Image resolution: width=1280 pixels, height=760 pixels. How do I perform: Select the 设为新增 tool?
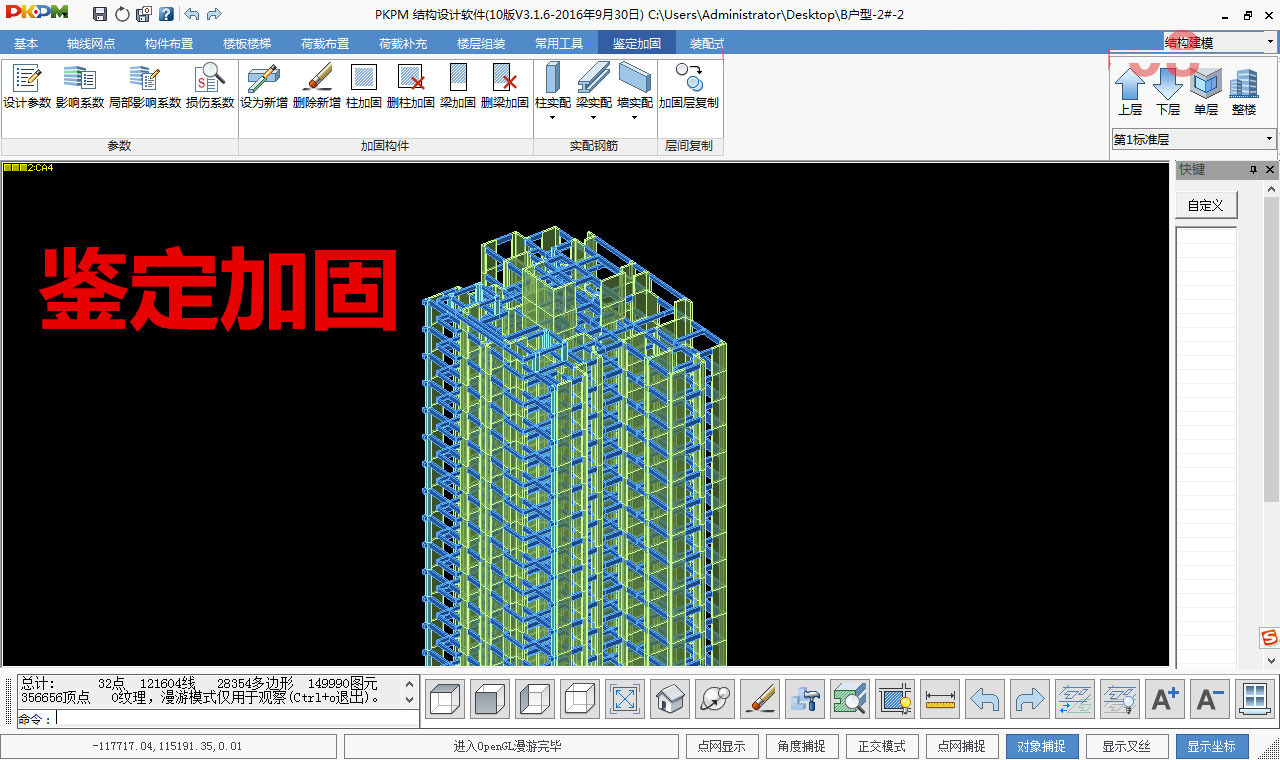tap(264, 86)
